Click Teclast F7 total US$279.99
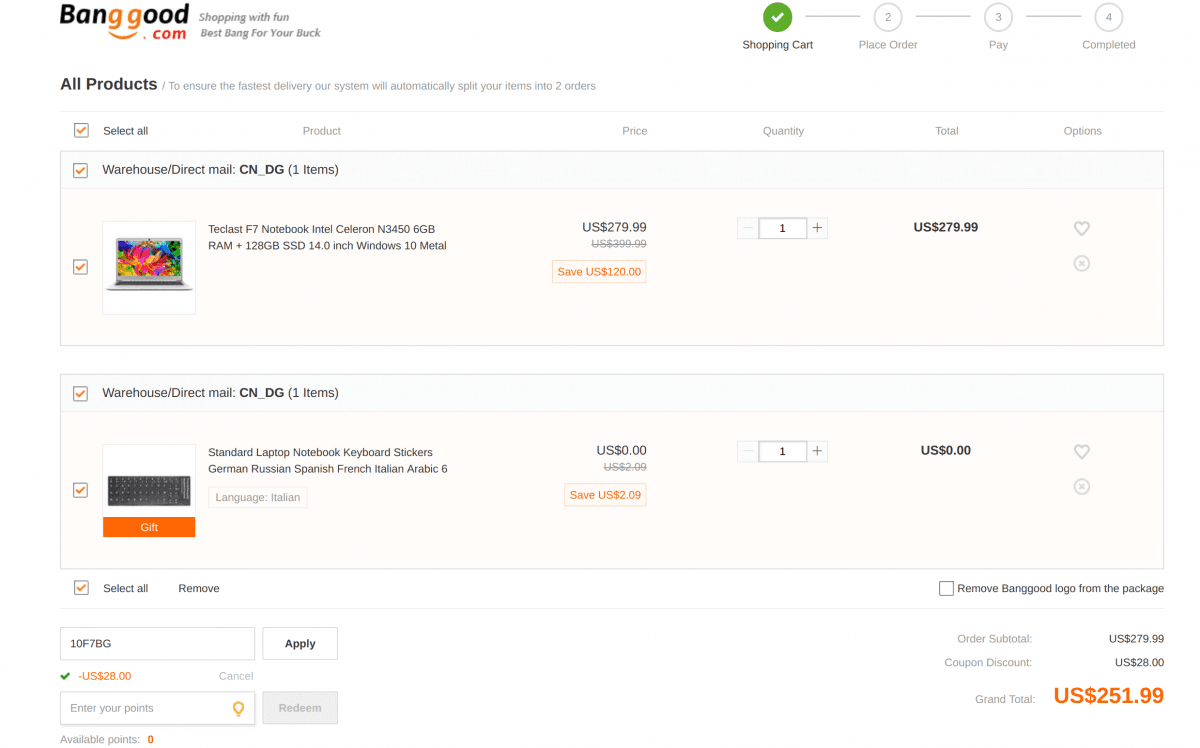Viewport: 1200px width, 748px height. coord(945,227)
